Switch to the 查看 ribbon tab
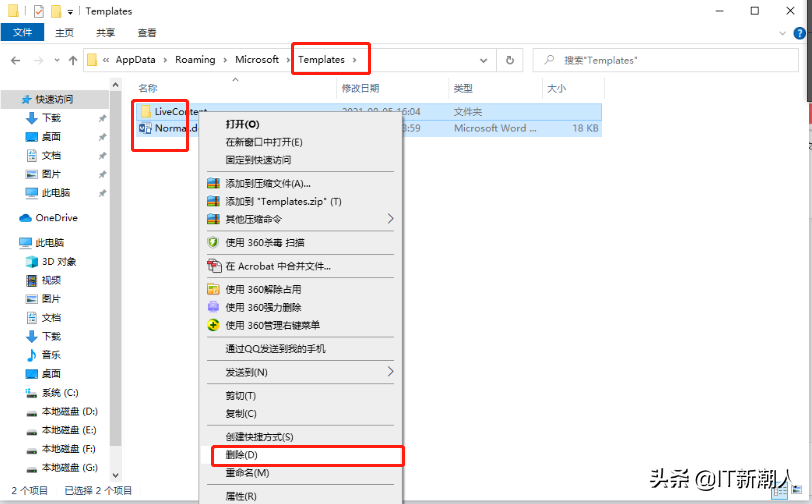The height and width of the screenshot is (504, 812). pyautogui.click(x=147, y=33)
